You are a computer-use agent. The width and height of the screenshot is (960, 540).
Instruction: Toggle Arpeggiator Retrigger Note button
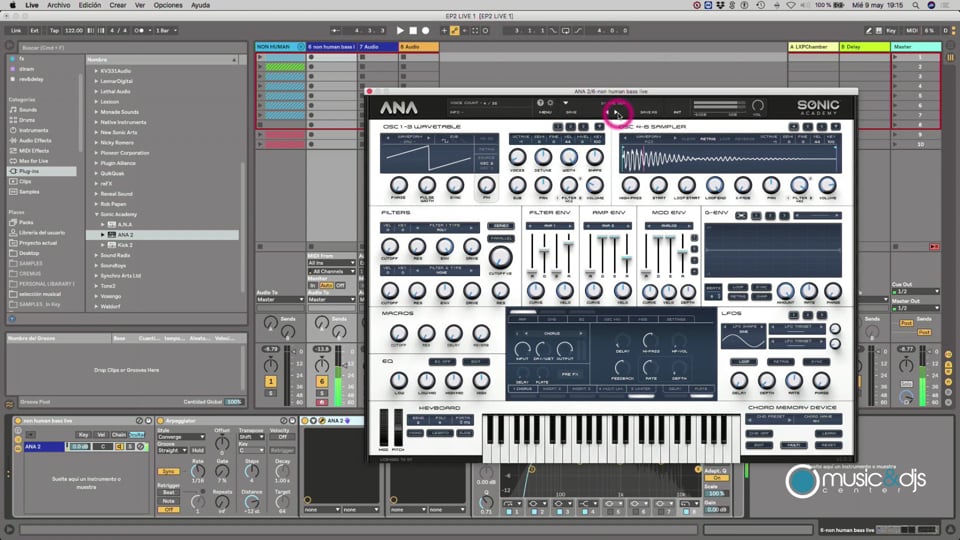click(x=168, y=501)
